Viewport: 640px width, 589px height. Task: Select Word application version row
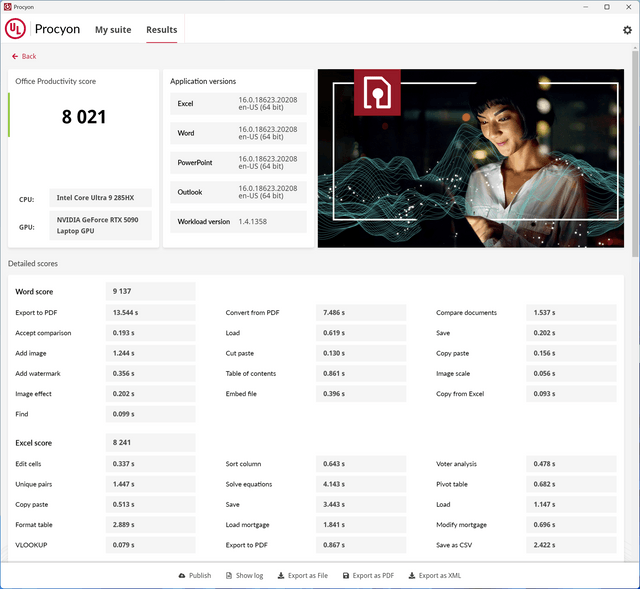pos(238,133)
